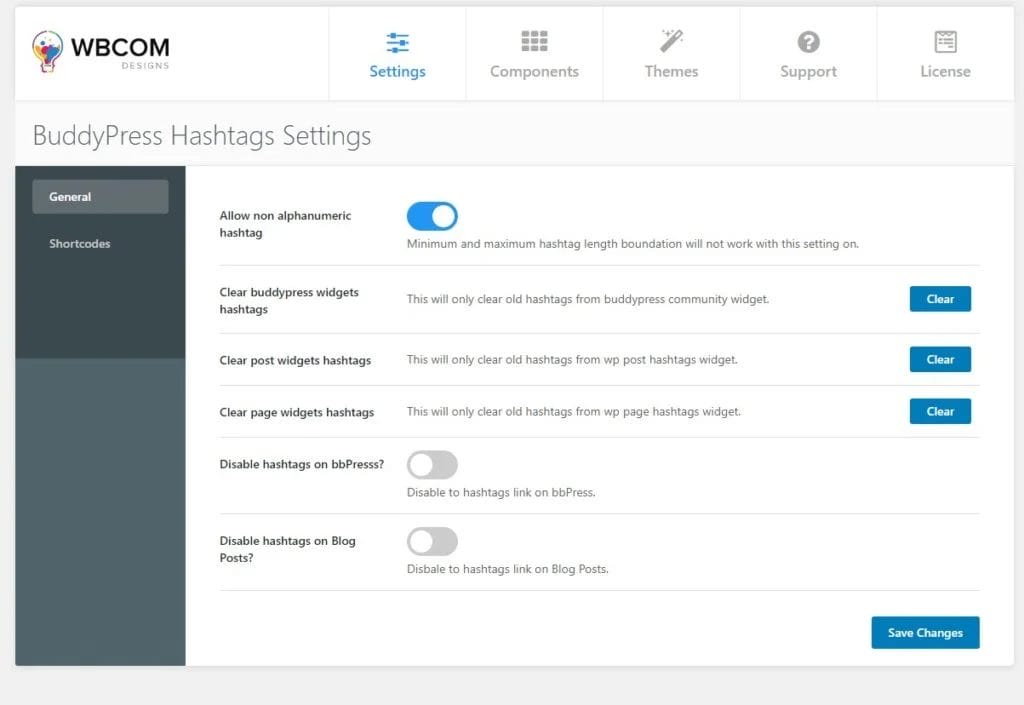The image size is (1024, 705).
Task: Select the Components tab label
Action: pyautogui.click(x=534, y=72)
